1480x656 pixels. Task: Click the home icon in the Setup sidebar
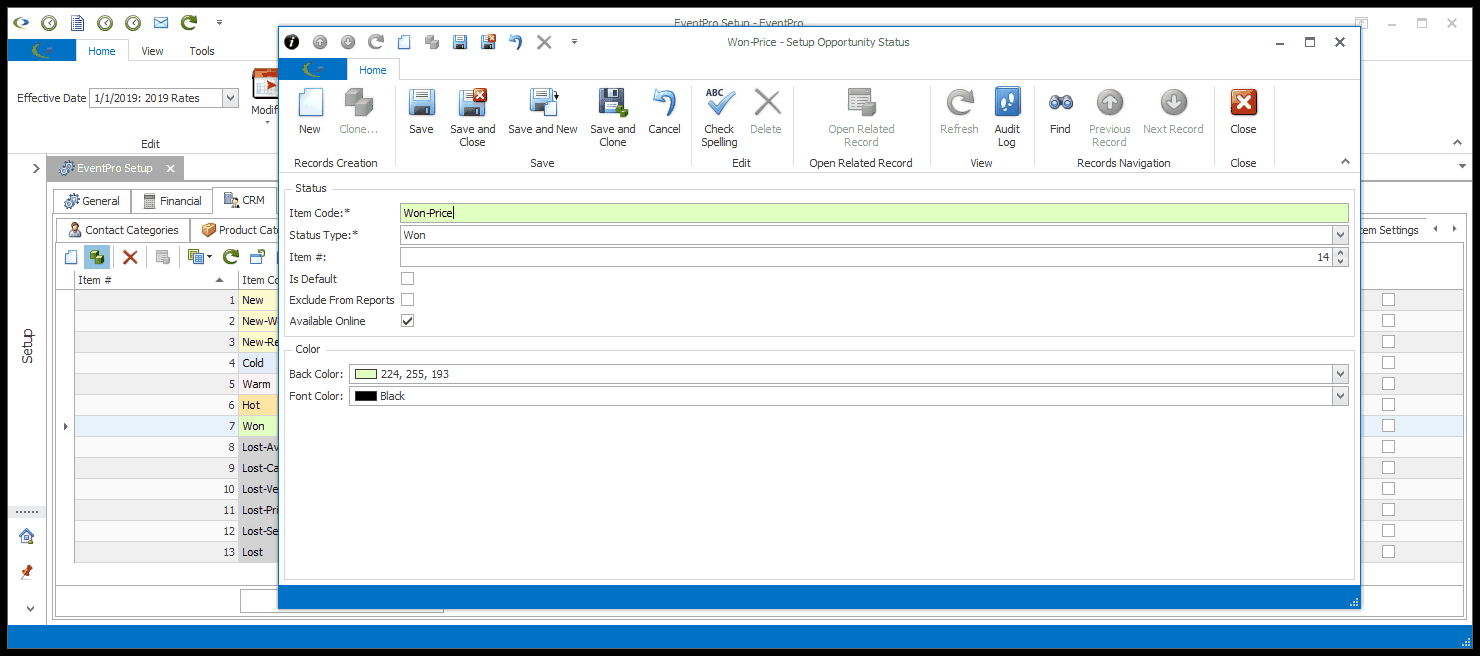click(x=27, y=536)
